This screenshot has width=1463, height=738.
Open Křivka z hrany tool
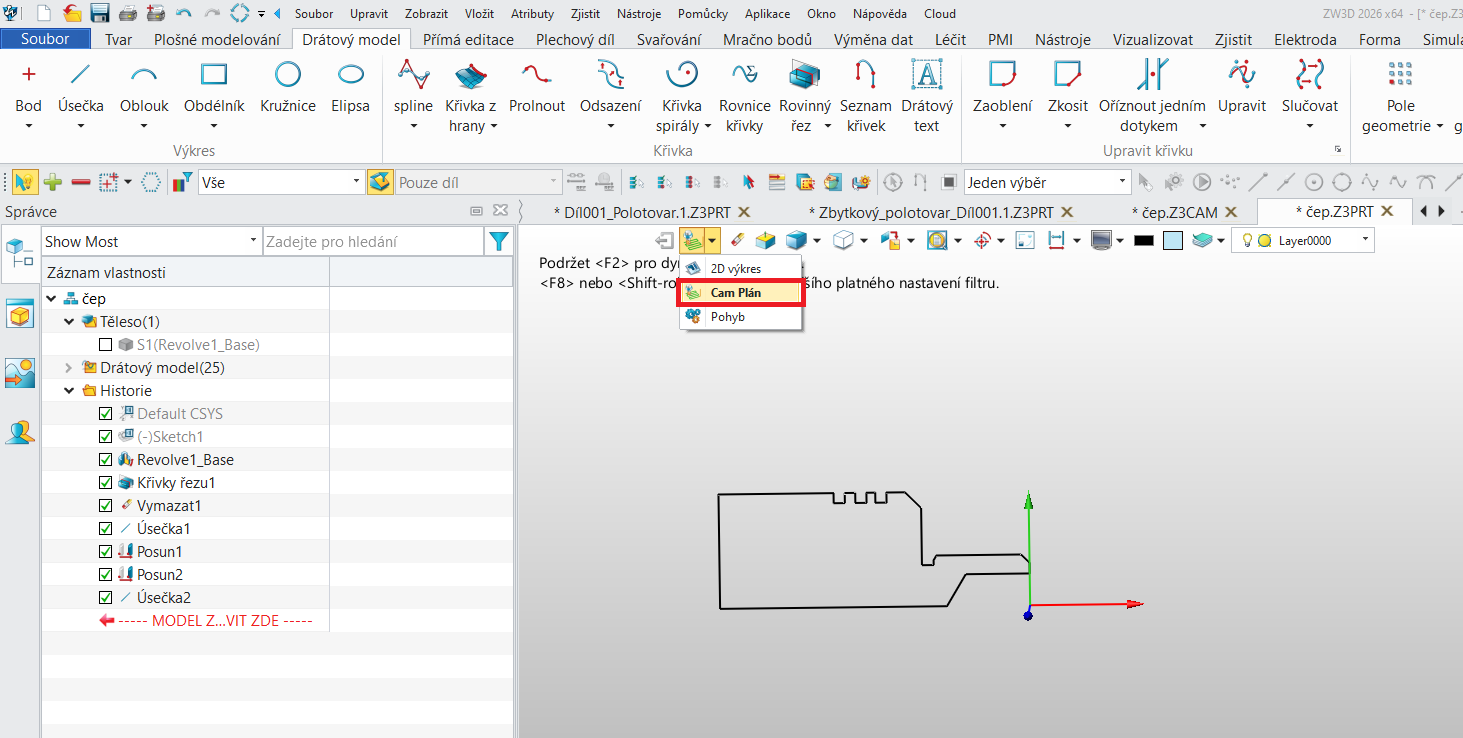point(470,96)
